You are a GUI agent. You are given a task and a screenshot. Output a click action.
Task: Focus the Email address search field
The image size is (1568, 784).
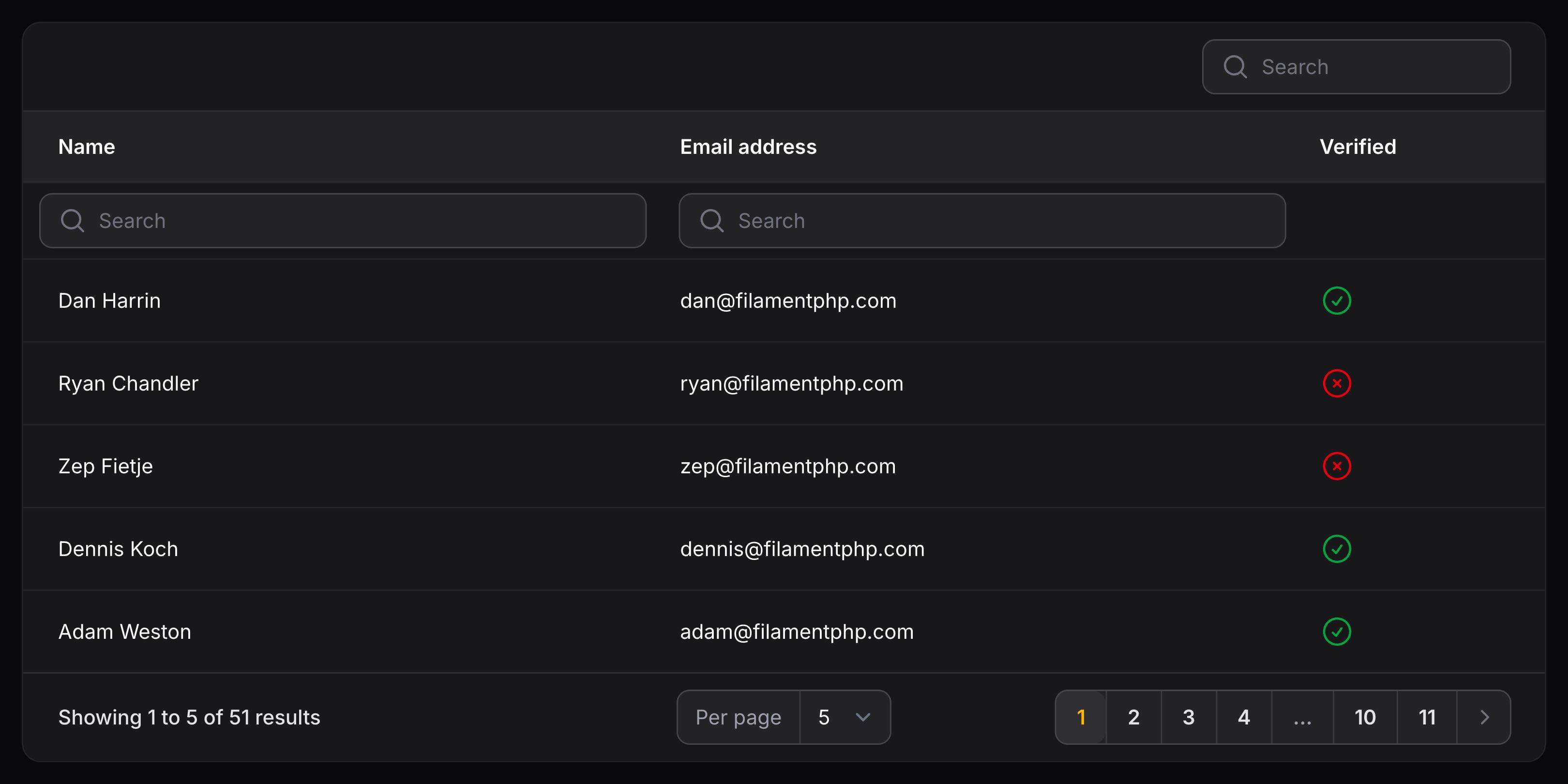(1004, 220)
